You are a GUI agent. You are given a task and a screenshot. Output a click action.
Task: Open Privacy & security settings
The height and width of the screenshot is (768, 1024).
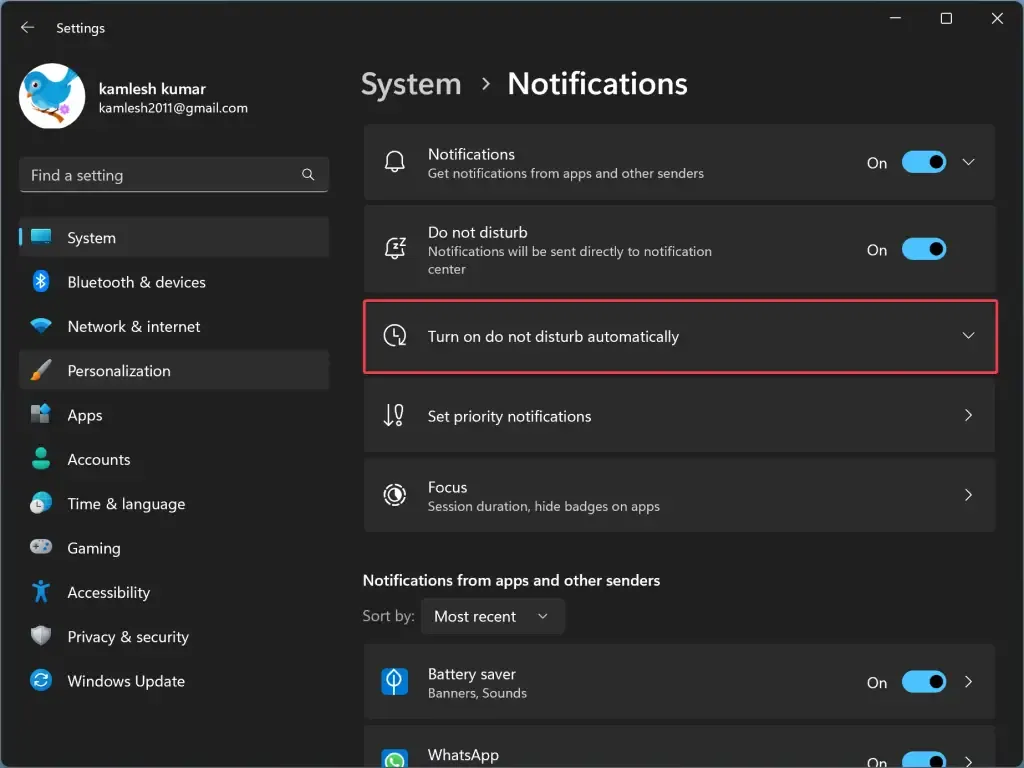[x=174, y=637]
